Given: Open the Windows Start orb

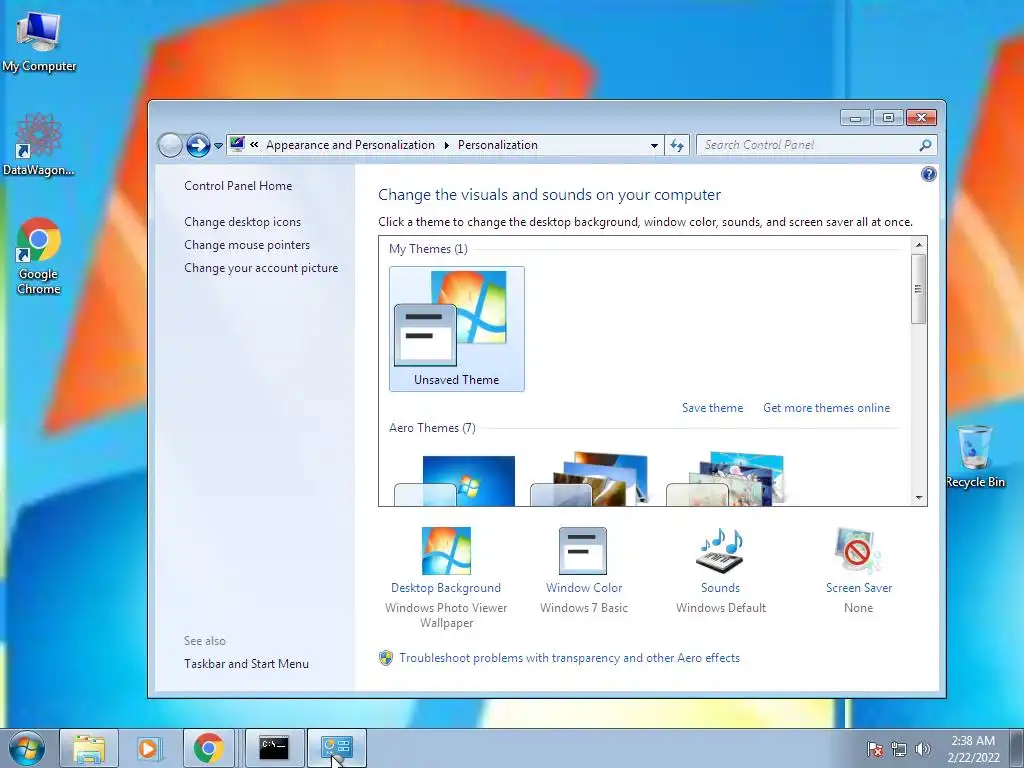Looking at the screenshot, I should [x=27, y=748].
